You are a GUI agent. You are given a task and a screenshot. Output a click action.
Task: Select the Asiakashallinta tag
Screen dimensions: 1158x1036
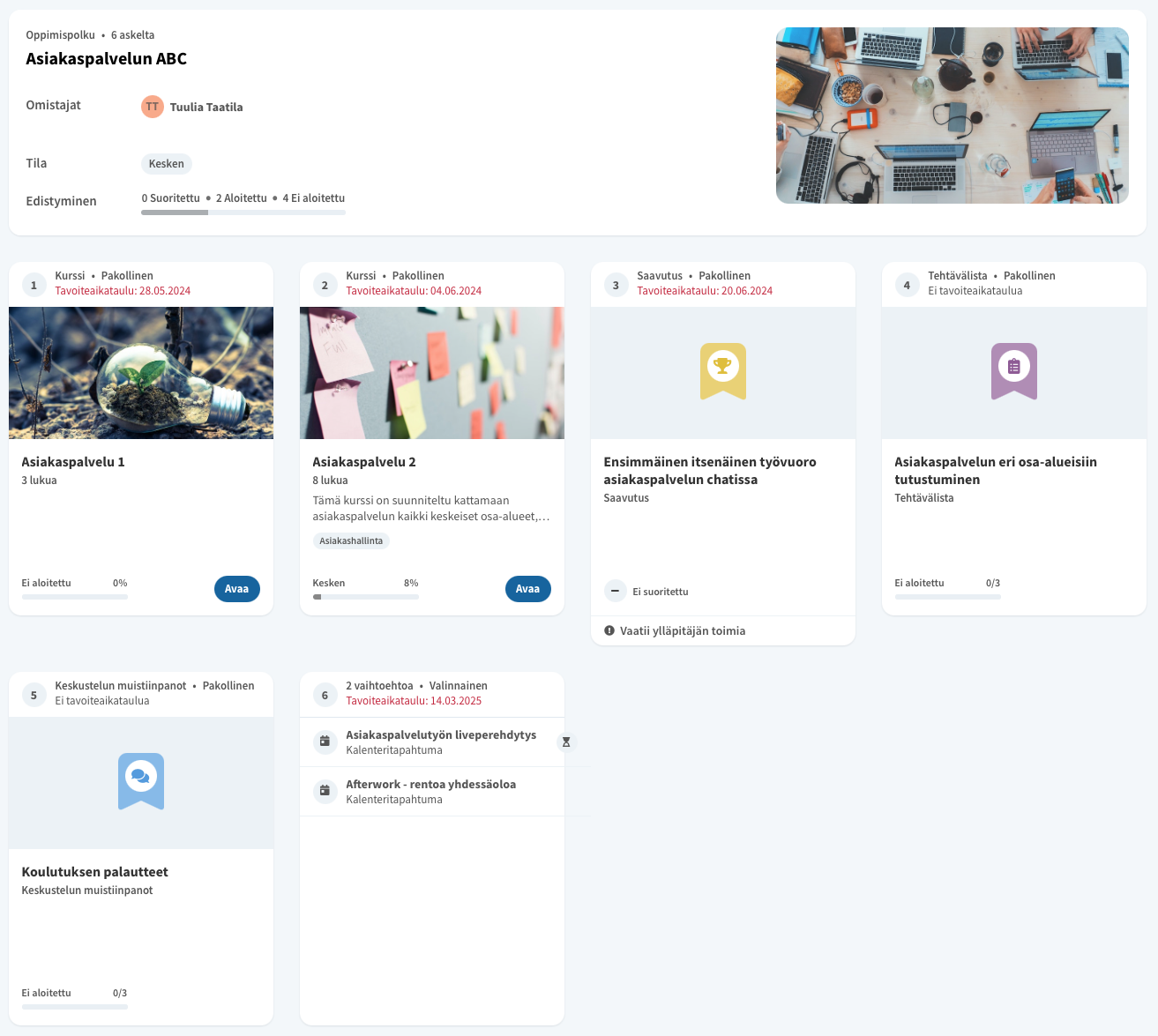(351, 540)
